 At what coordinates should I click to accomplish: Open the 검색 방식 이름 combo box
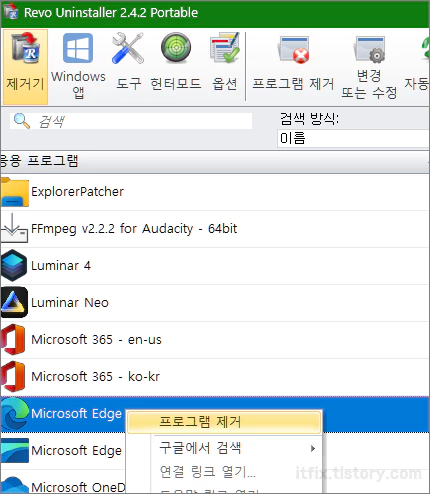click(x=353, y=138)
